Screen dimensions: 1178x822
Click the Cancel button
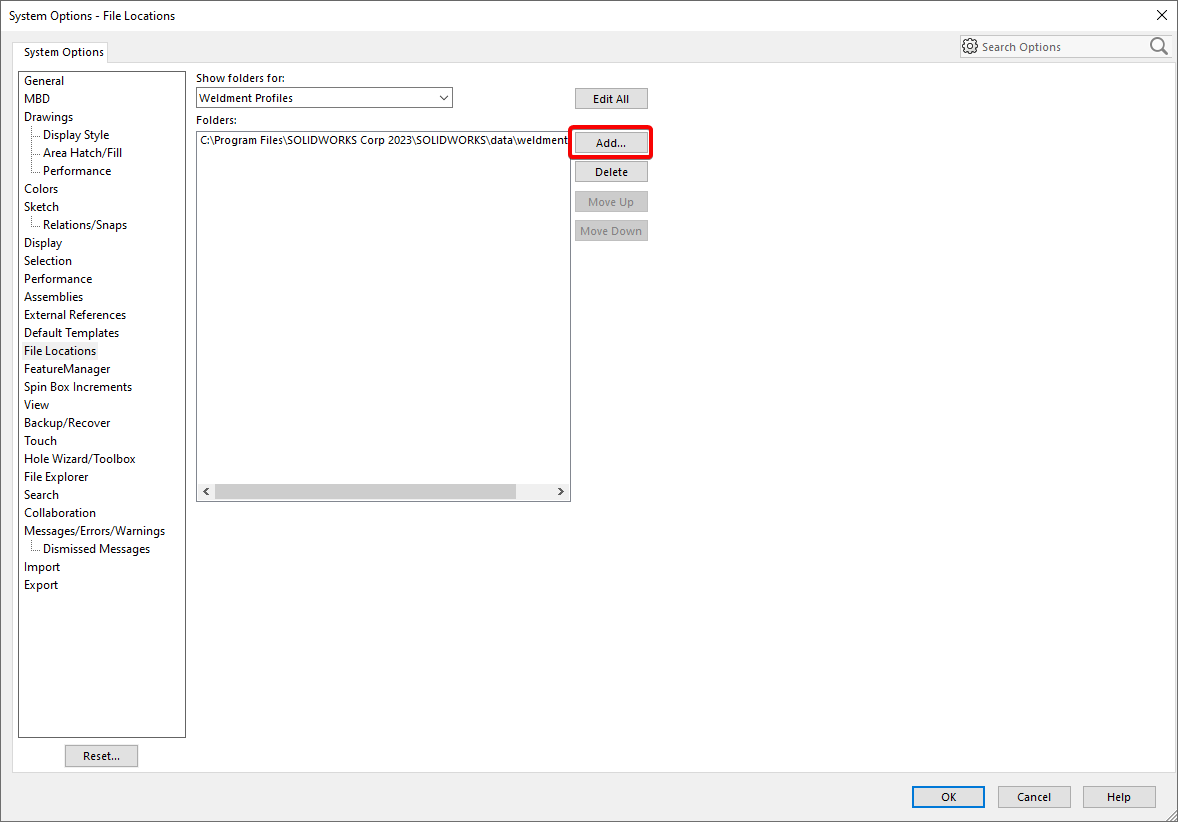1034,797
